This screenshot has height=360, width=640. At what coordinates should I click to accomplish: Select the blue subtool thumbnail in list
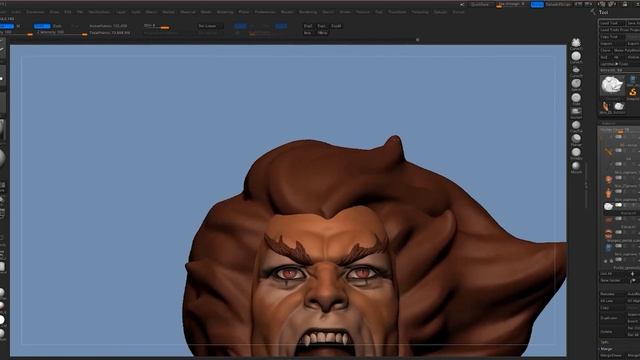point(608,247)
